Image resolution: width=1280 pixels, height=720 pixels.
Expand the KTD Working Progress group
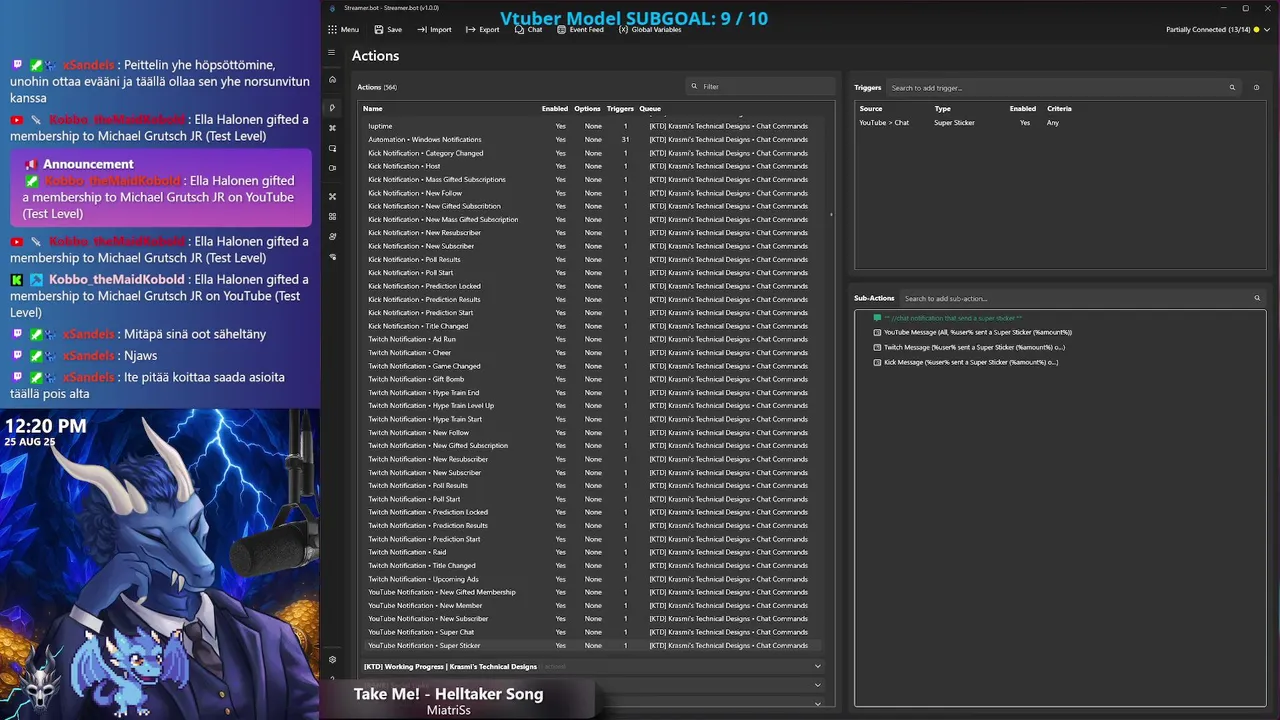point(817,666)
